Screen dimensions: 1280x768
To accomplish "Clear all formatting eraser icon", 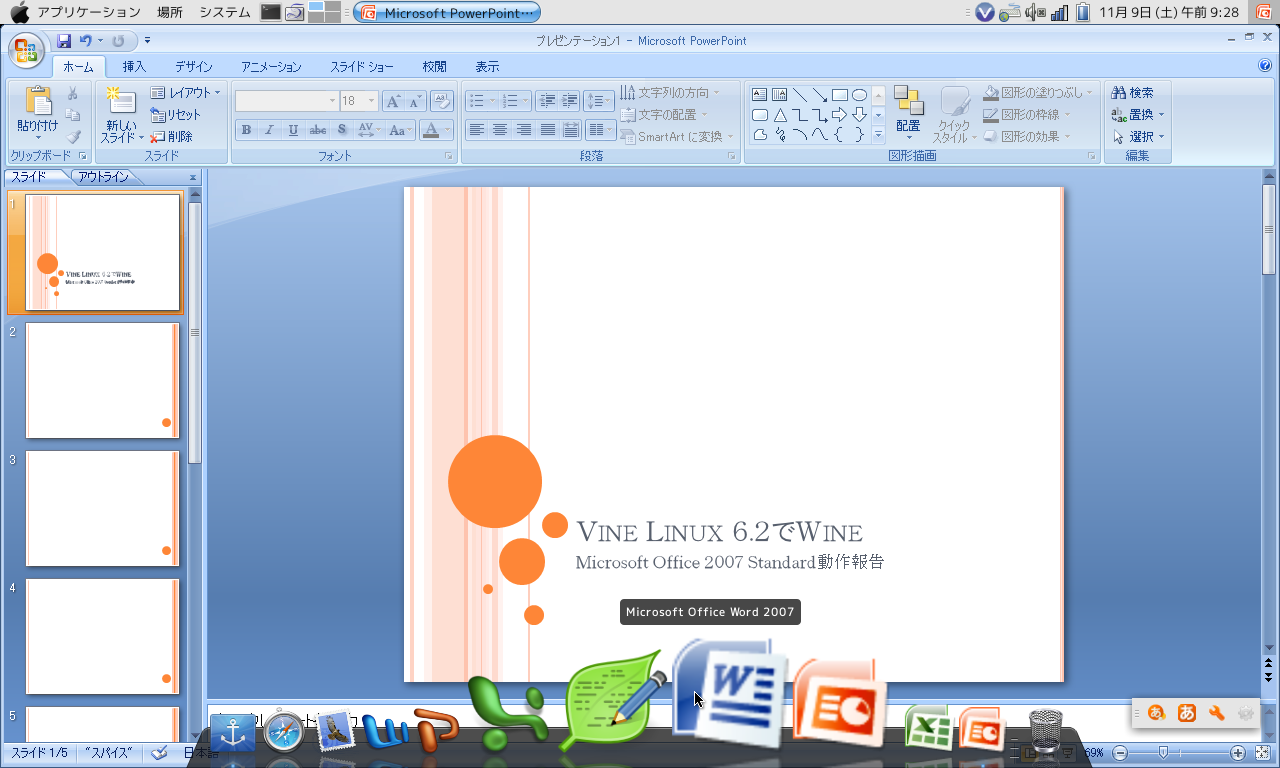I will [x=443, y=101].
